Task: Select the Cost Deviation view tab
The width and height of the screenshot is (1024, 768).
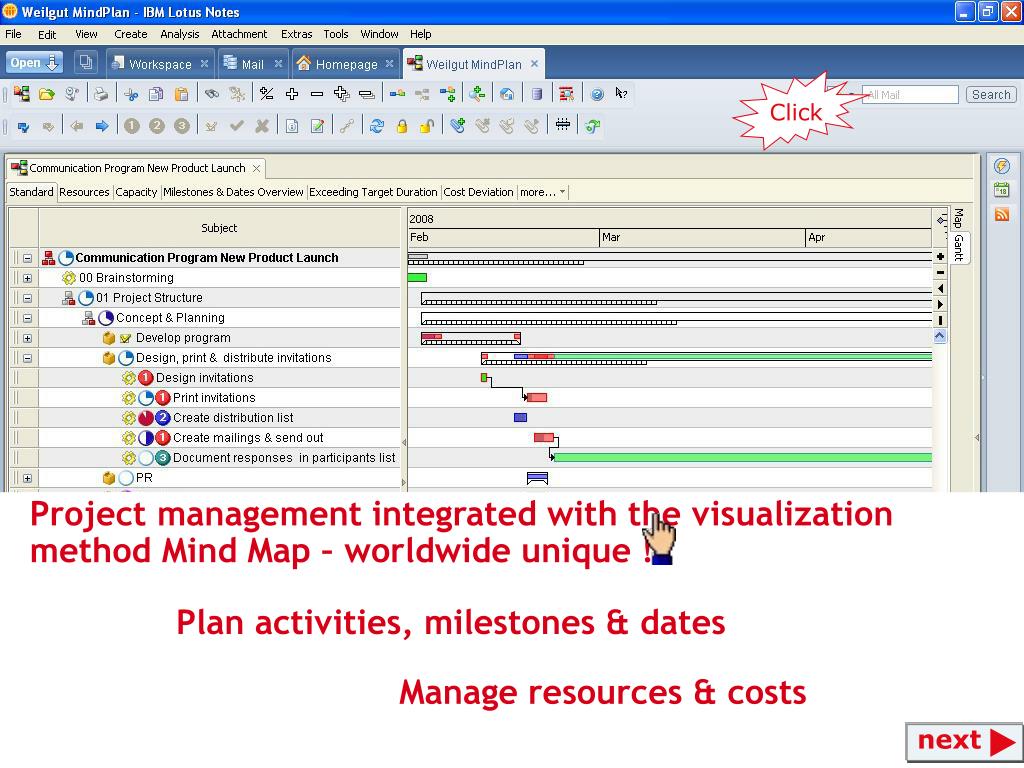Action: pyautogui.click(x=479, y=192)
